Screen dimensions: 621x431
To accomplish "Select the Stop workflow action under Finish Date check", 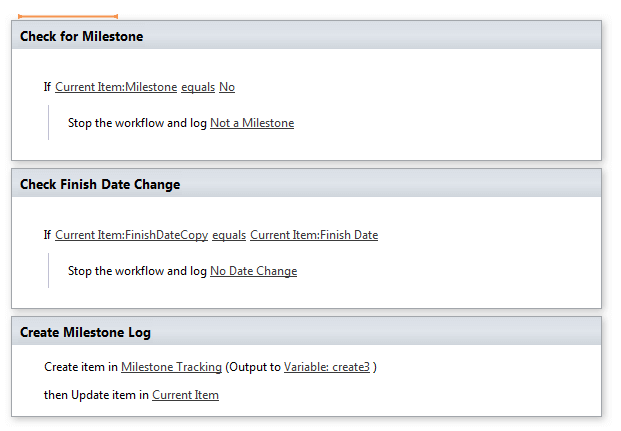I will click(x=137, y=271).
